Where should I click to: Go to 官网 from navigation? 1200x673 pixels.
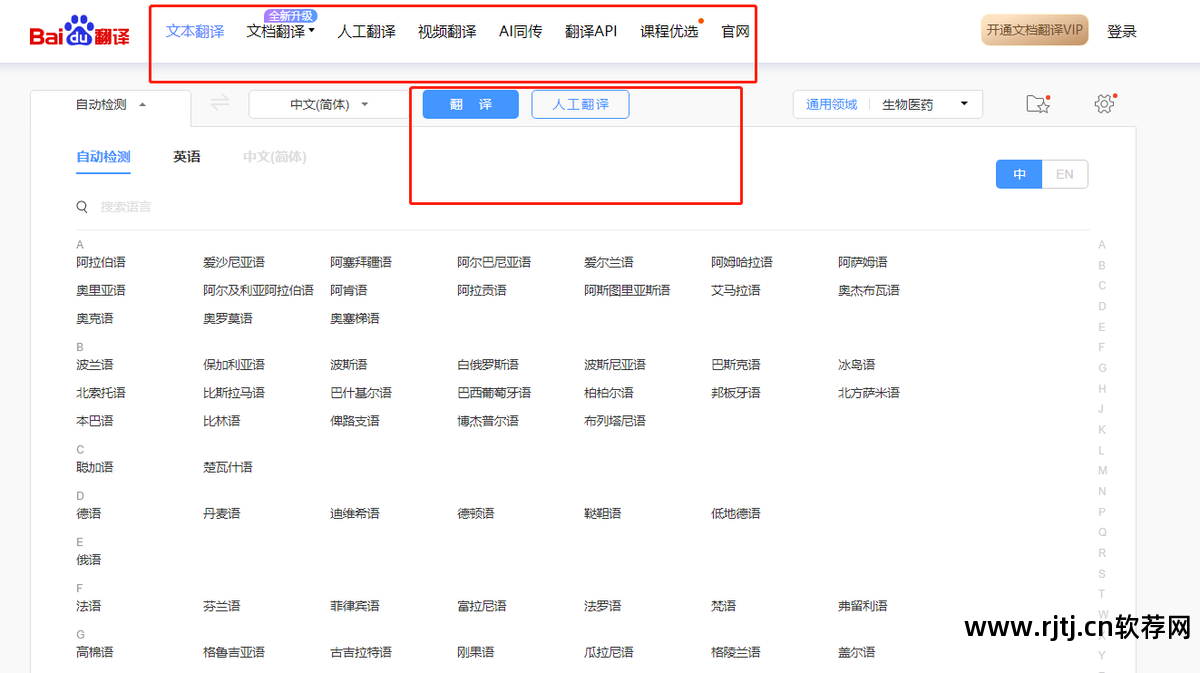point(736,31)
